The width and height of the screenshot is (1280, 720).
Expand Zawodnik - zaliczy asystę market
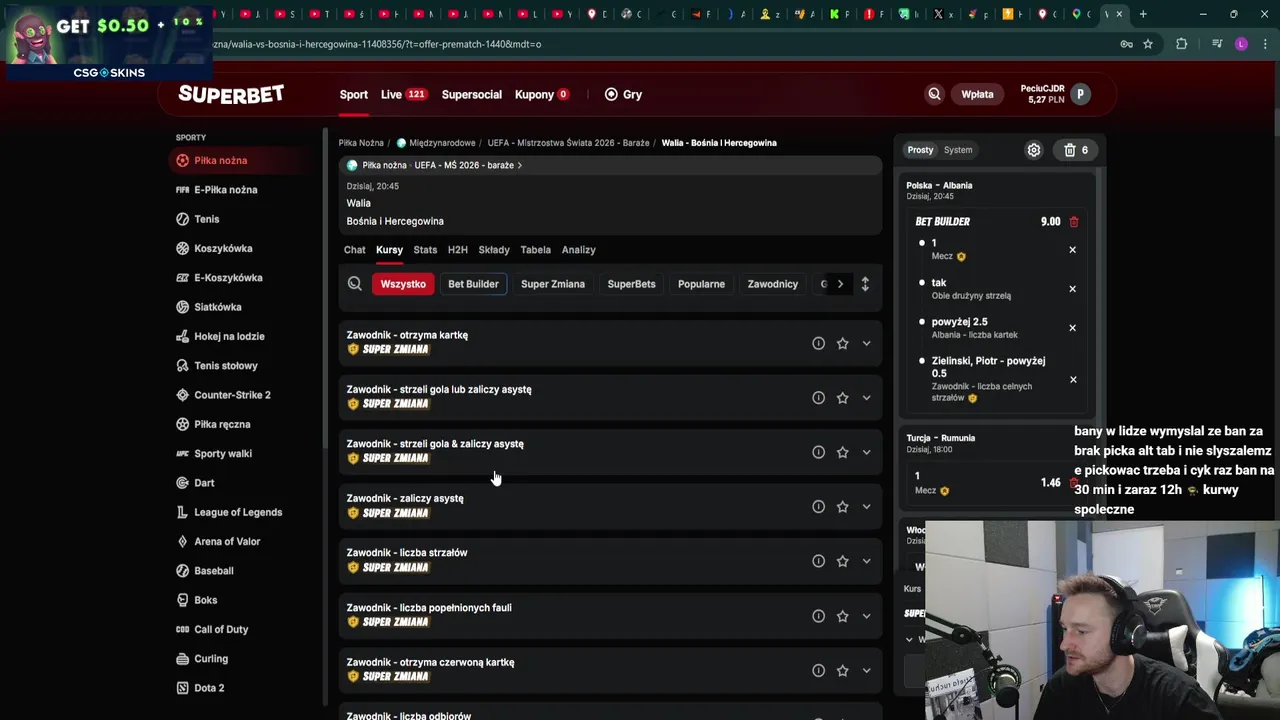pos(866,507)
